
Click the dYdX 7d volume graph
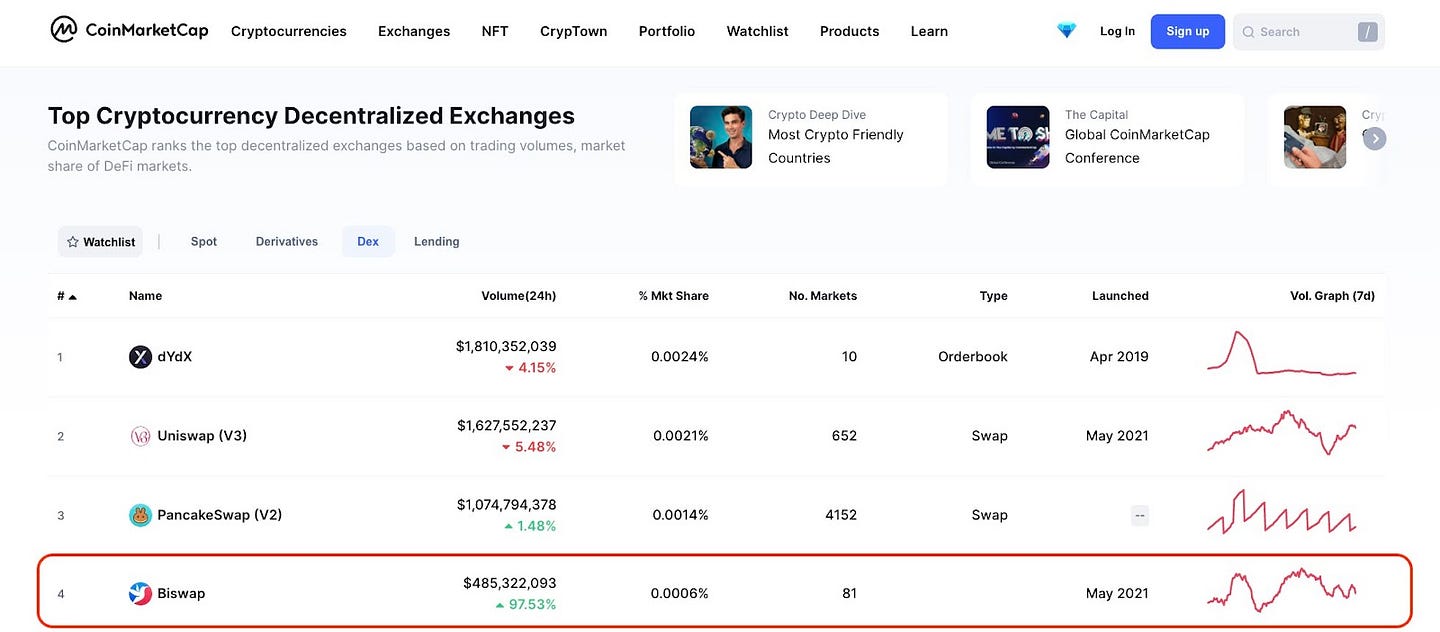[x=1282, y=353]
